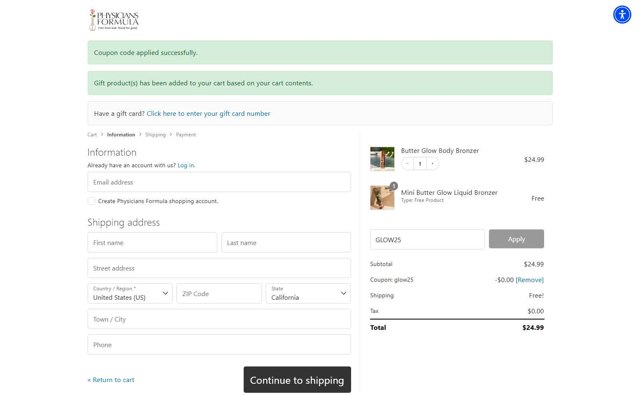Click the Type: Free Product label
This screenshot has width=640, height=395.
click(422, 200)
